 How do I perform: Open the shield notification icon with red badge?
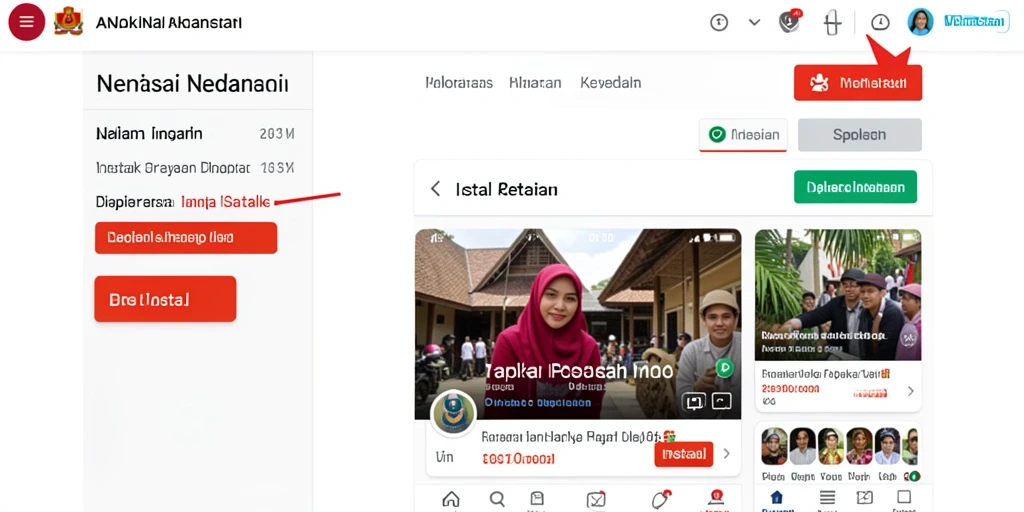click(790, 22)
